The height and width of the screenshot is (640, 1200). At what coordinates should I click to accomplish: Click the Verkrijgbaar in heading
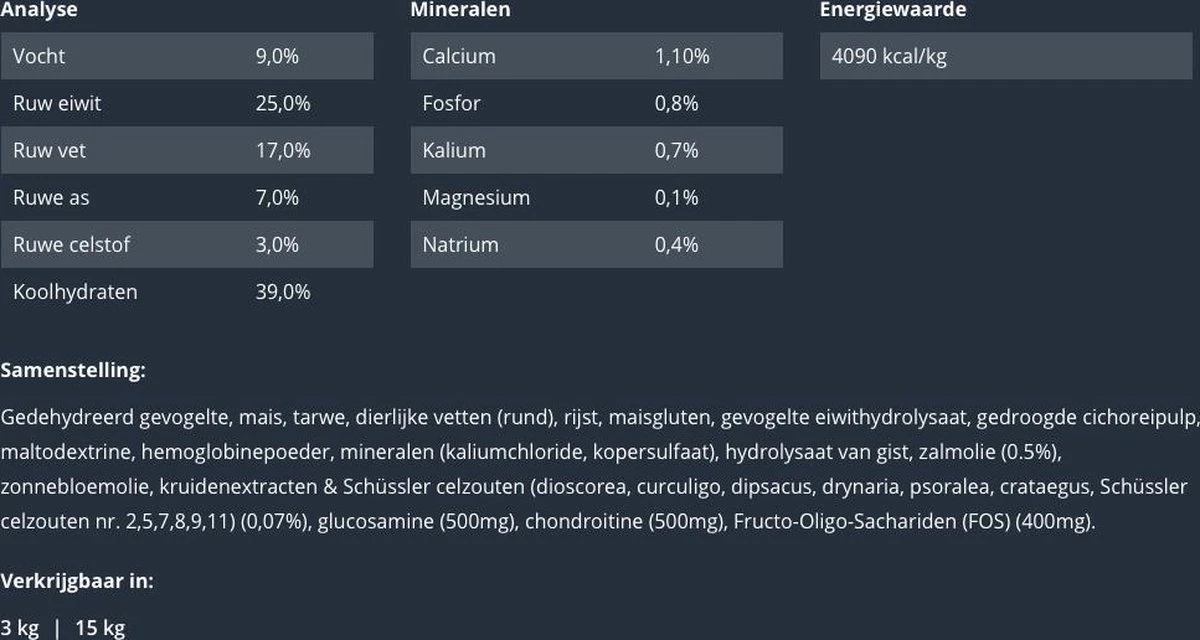click(x=77, y=580)
